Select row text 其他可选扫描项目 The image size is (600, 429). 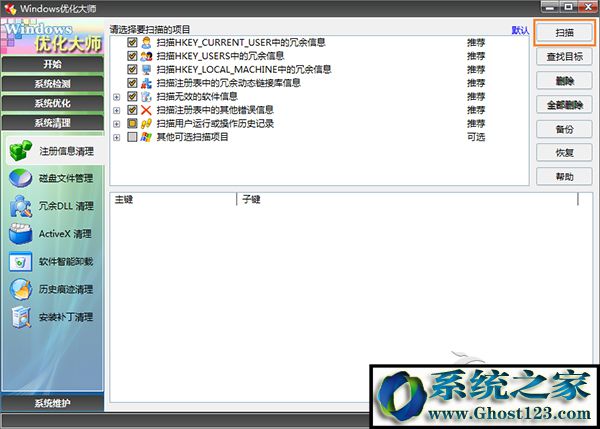pos(192,137)
